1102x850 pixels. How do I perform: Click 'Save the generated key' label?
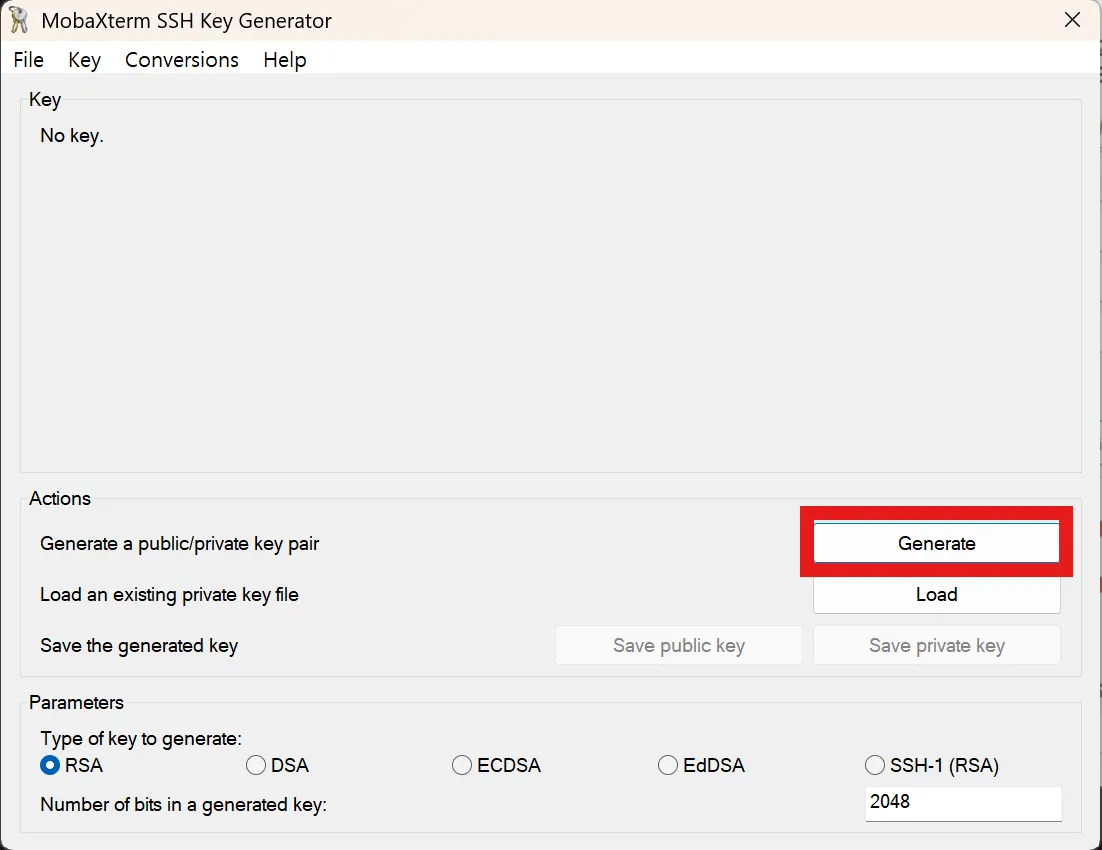(x=139, y=645)
